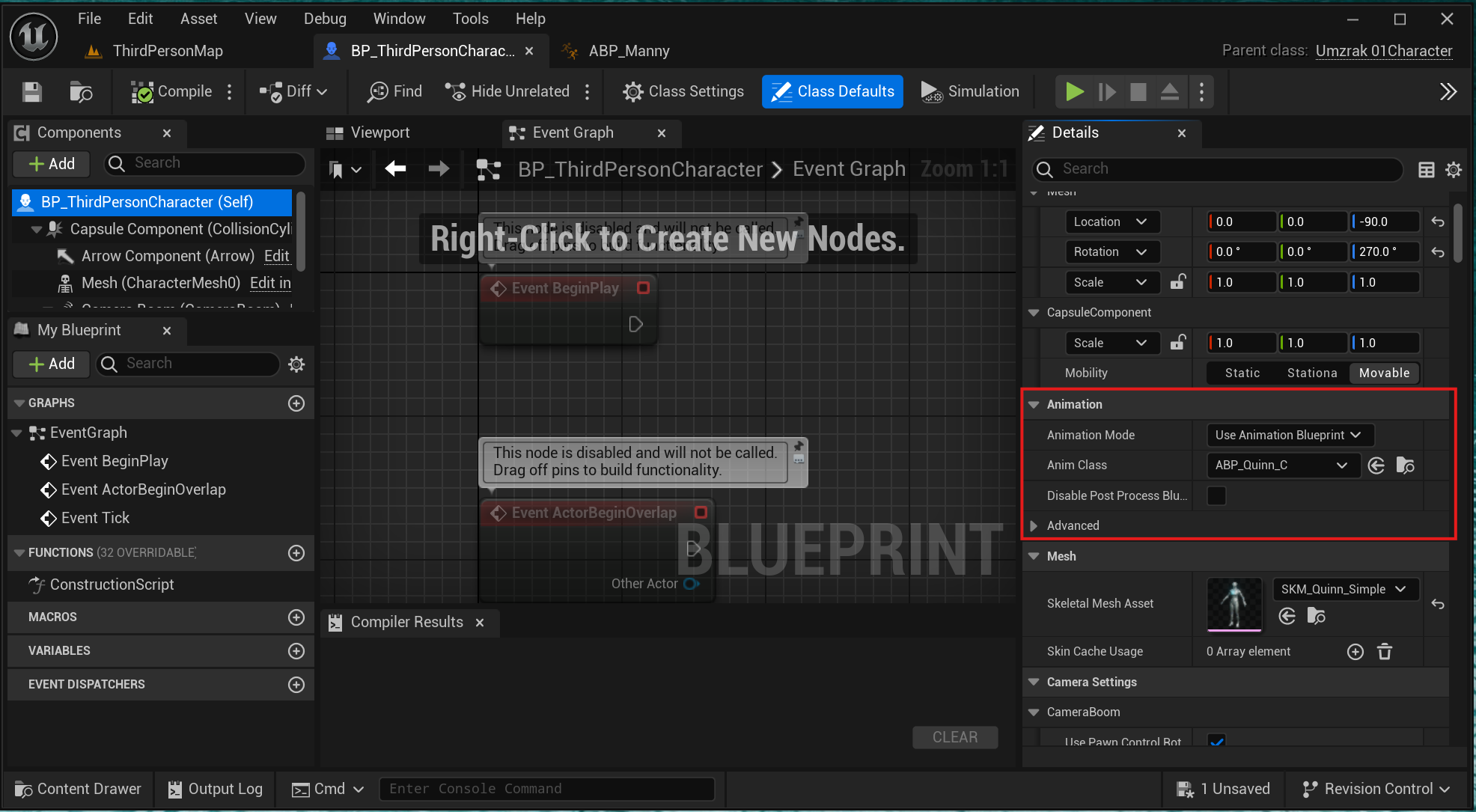Use selected asset for Anim Class
Viewport: 1476px width, 812px height.
pos(1376,465)
